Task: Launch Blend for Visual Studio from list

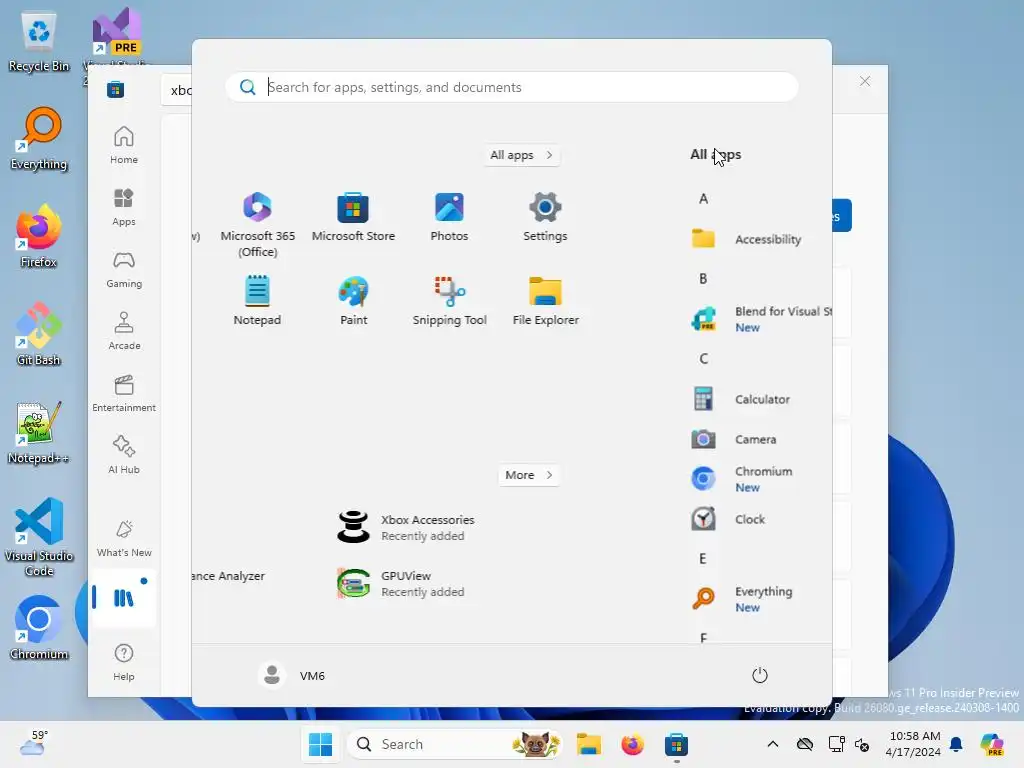Action: [x=760, y=319]
